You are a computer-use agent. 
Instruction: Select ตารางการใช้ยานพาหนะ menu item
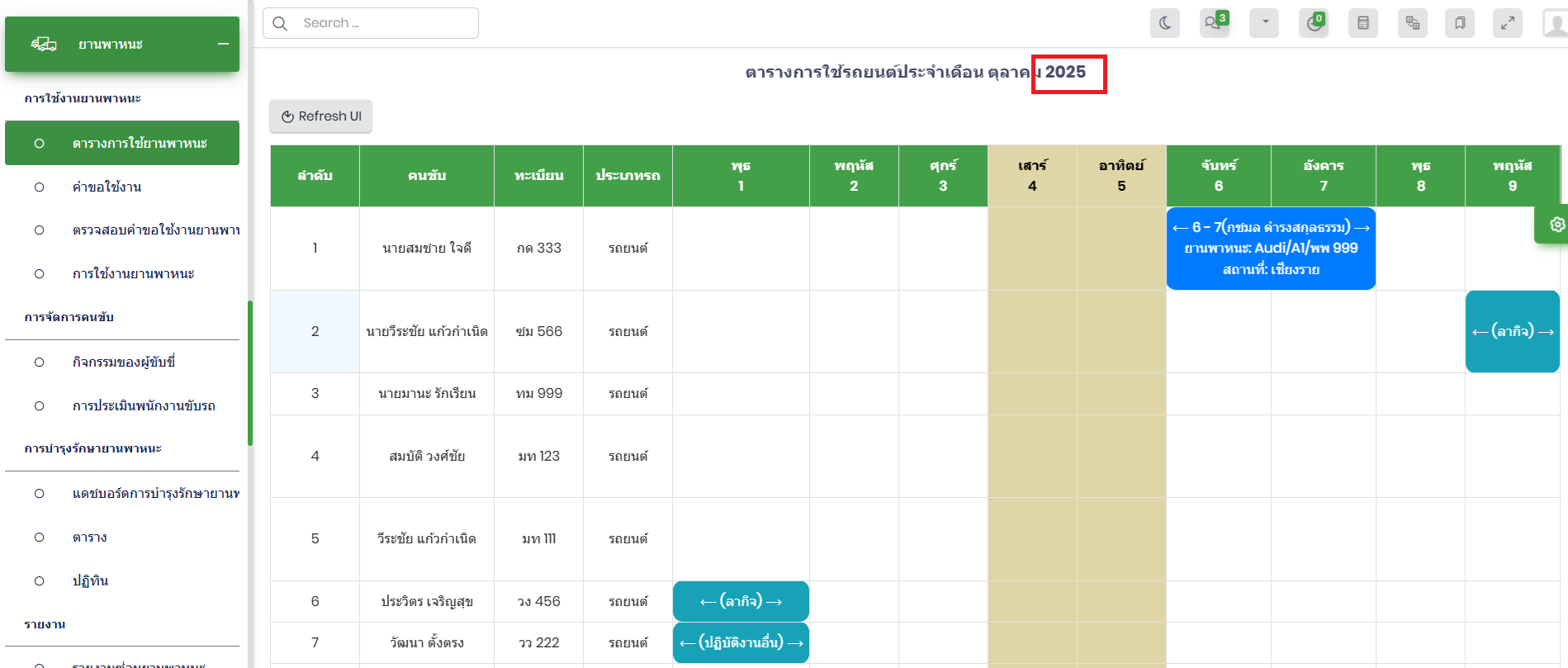coord(140,144)
